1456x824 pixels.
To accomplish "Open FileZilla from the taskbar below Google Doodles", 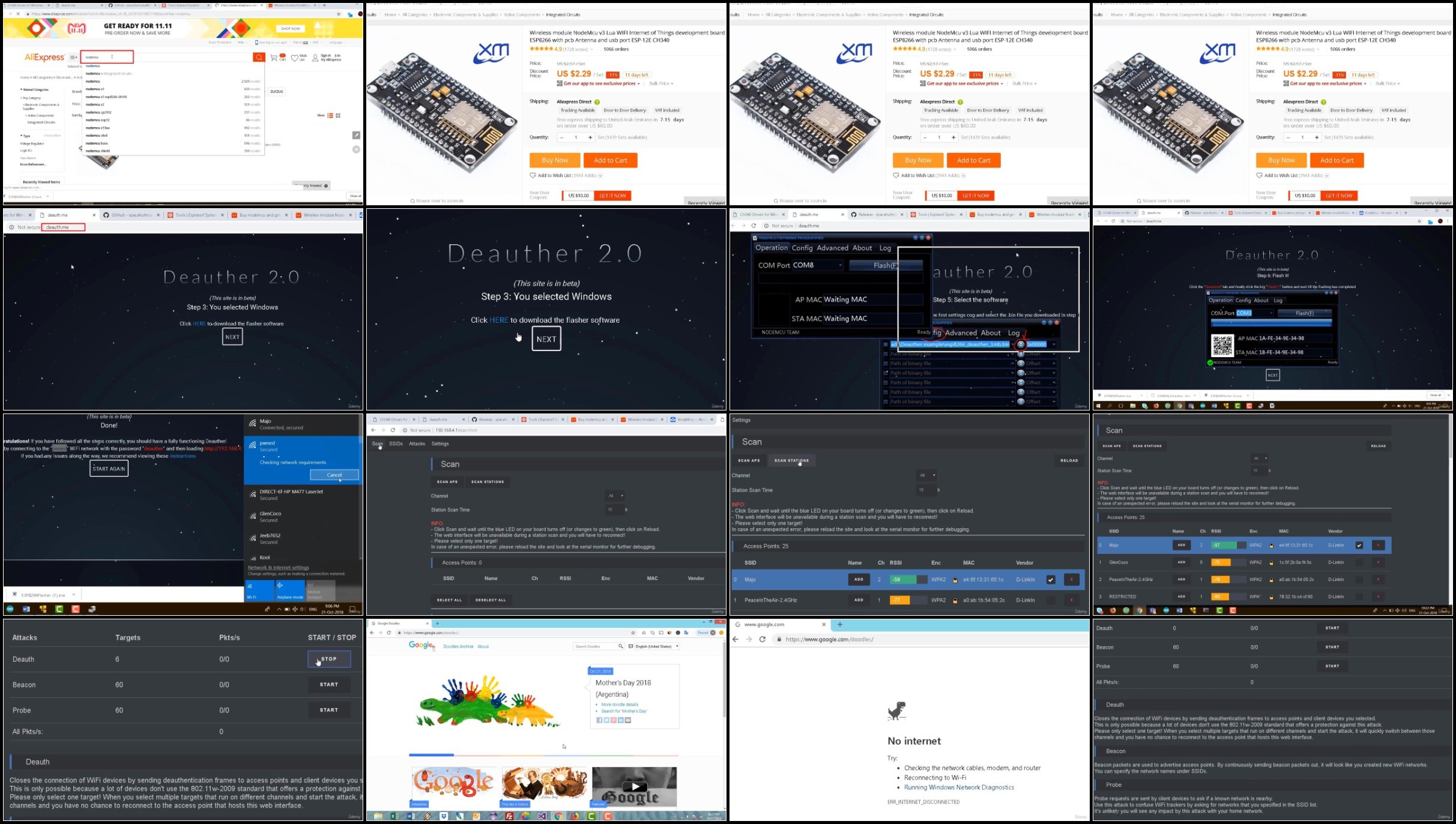I will [509, 816].
